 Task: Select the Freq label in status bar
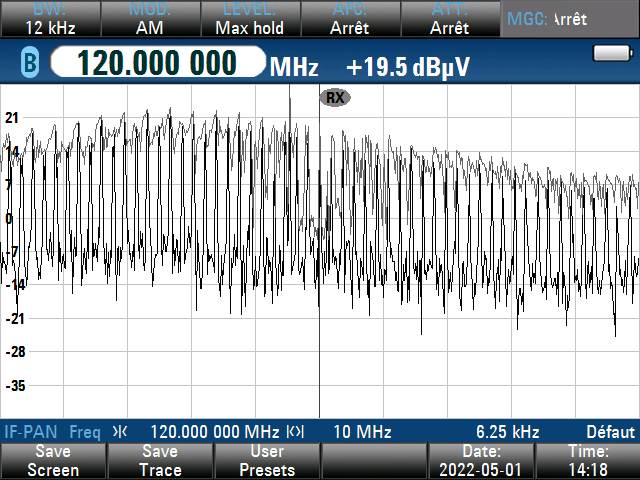click(x=85, y=432)
